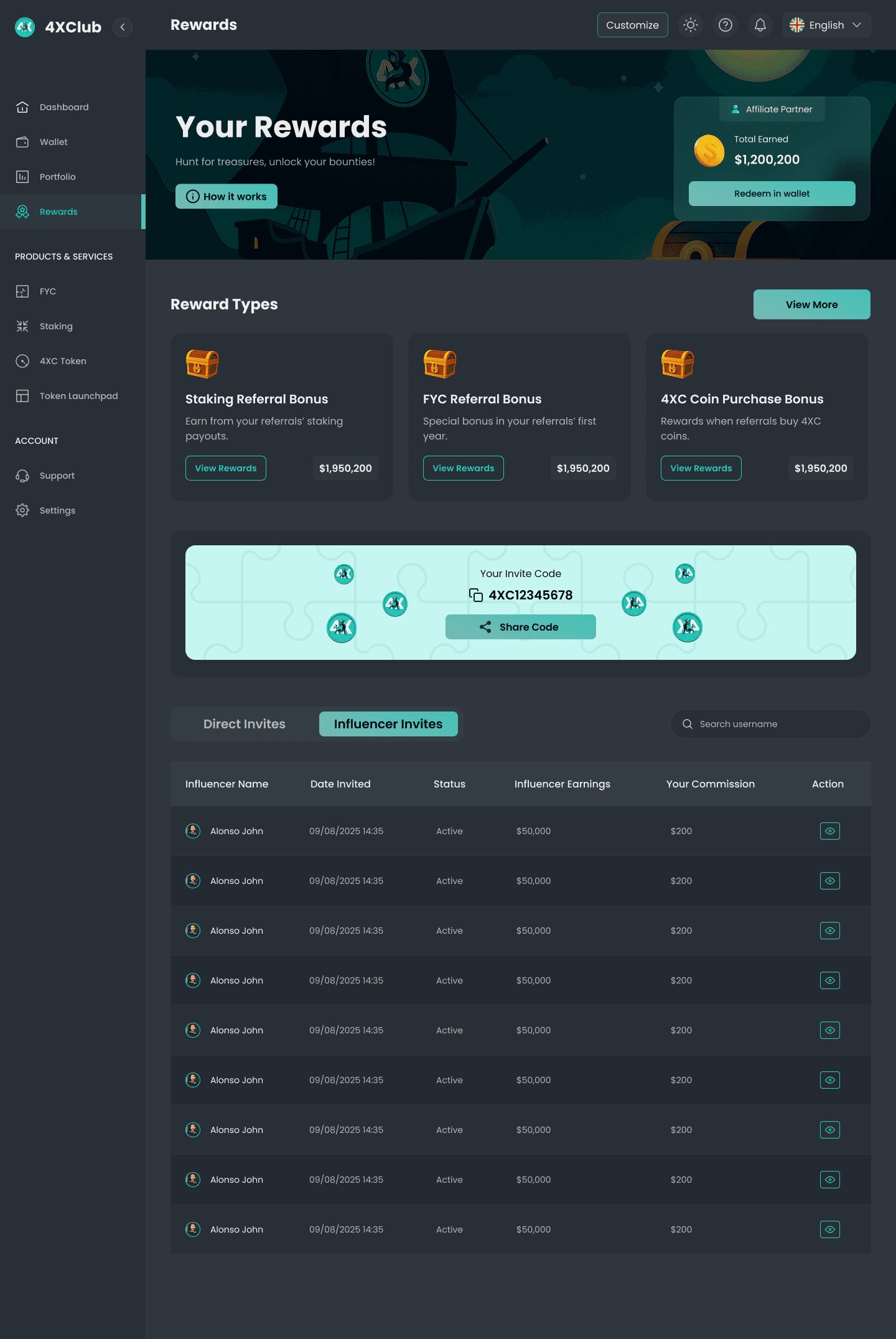Viewport: 896px width, 1339px height.
Task: Open the FYC product page
Action: coord(72,291)
